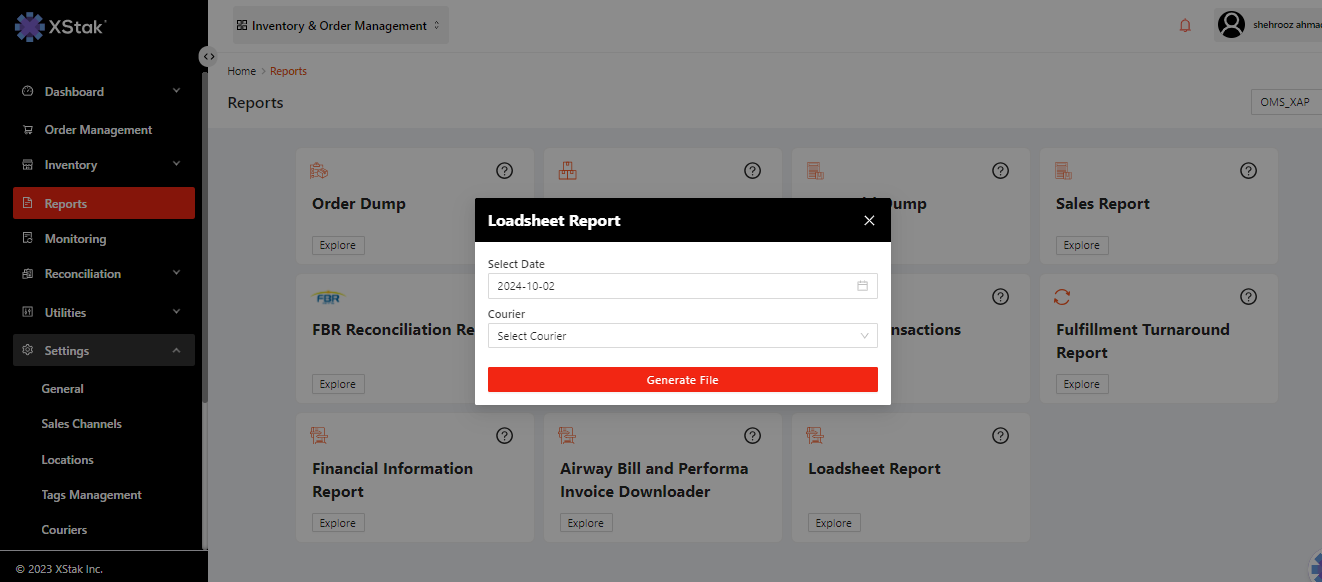Viewport: 1322px width, 582px height.
Task: Close the Loadsheet Report dialog
Action: pos(869,221)
